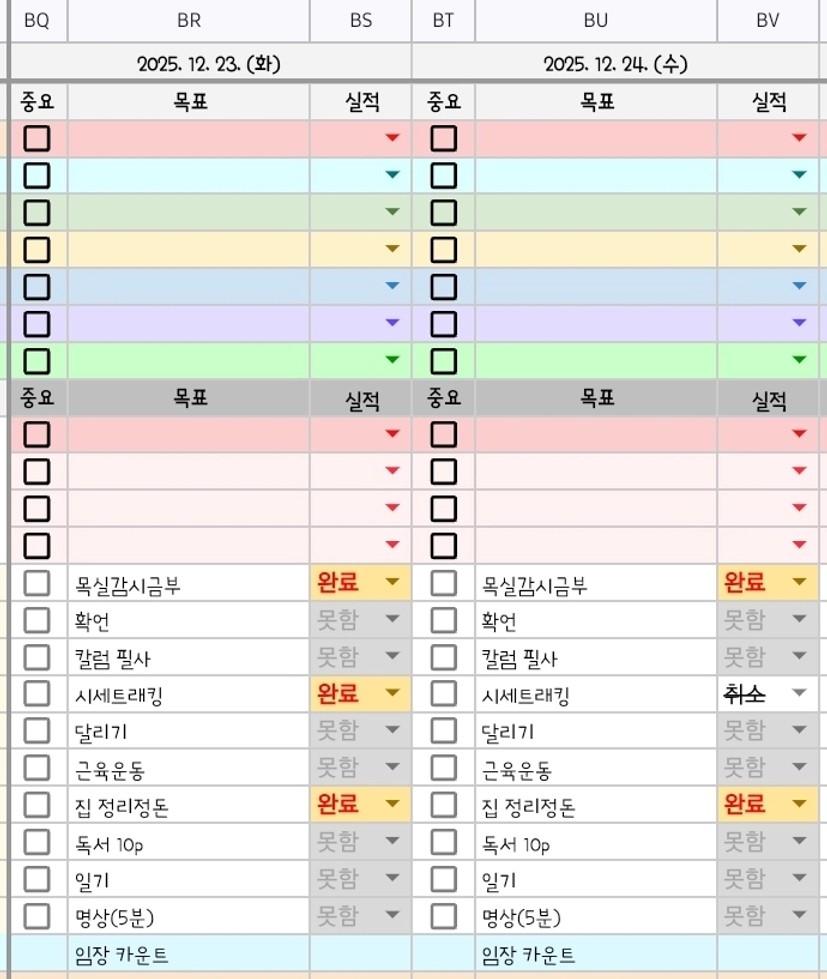
Task: Check the 목실감사금부 checkbox under December 23
Action: click(37, 583)
